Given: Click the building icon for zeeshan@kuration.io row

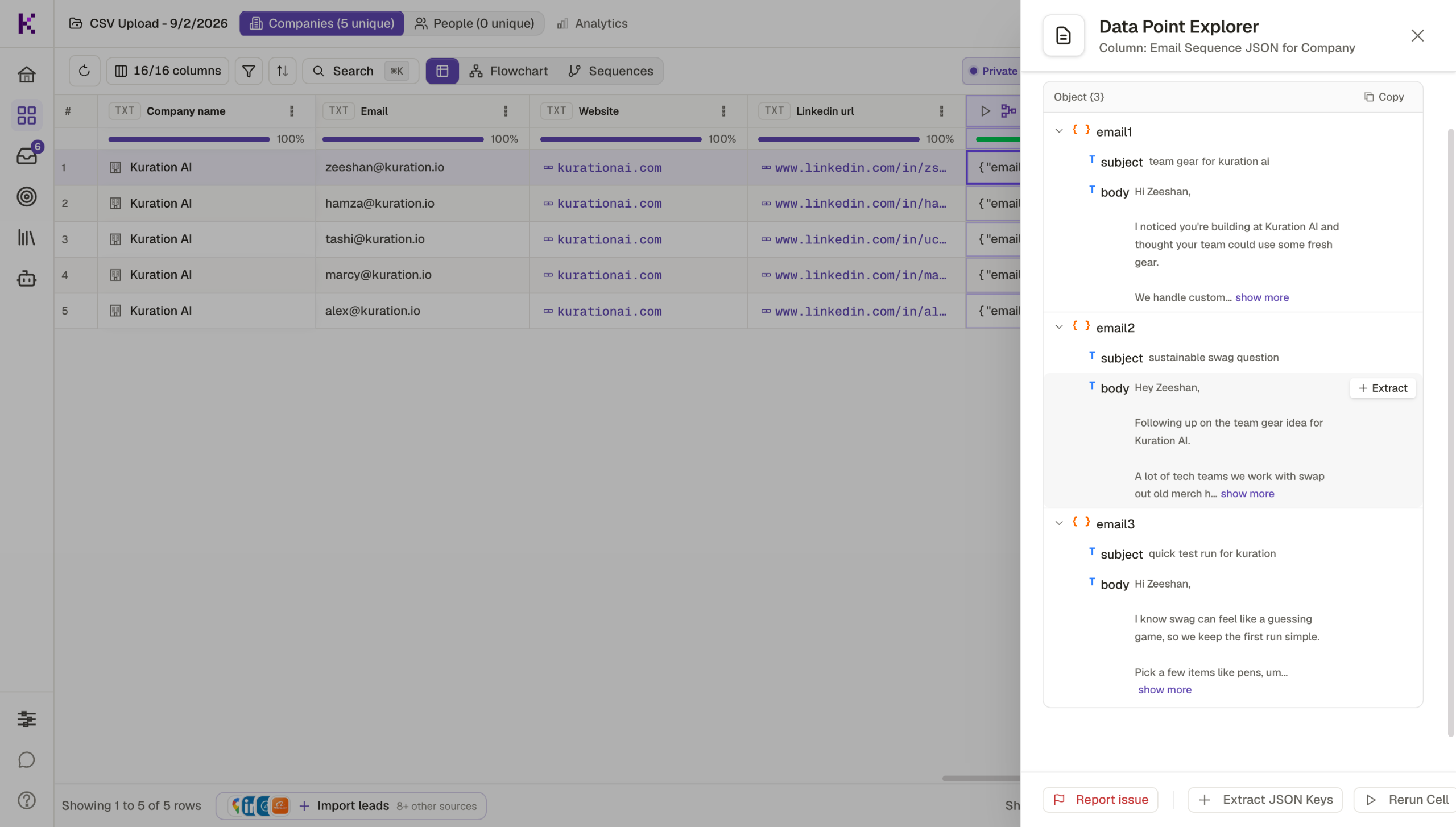Looking at the screenshot, I should (x=115, y=167).
